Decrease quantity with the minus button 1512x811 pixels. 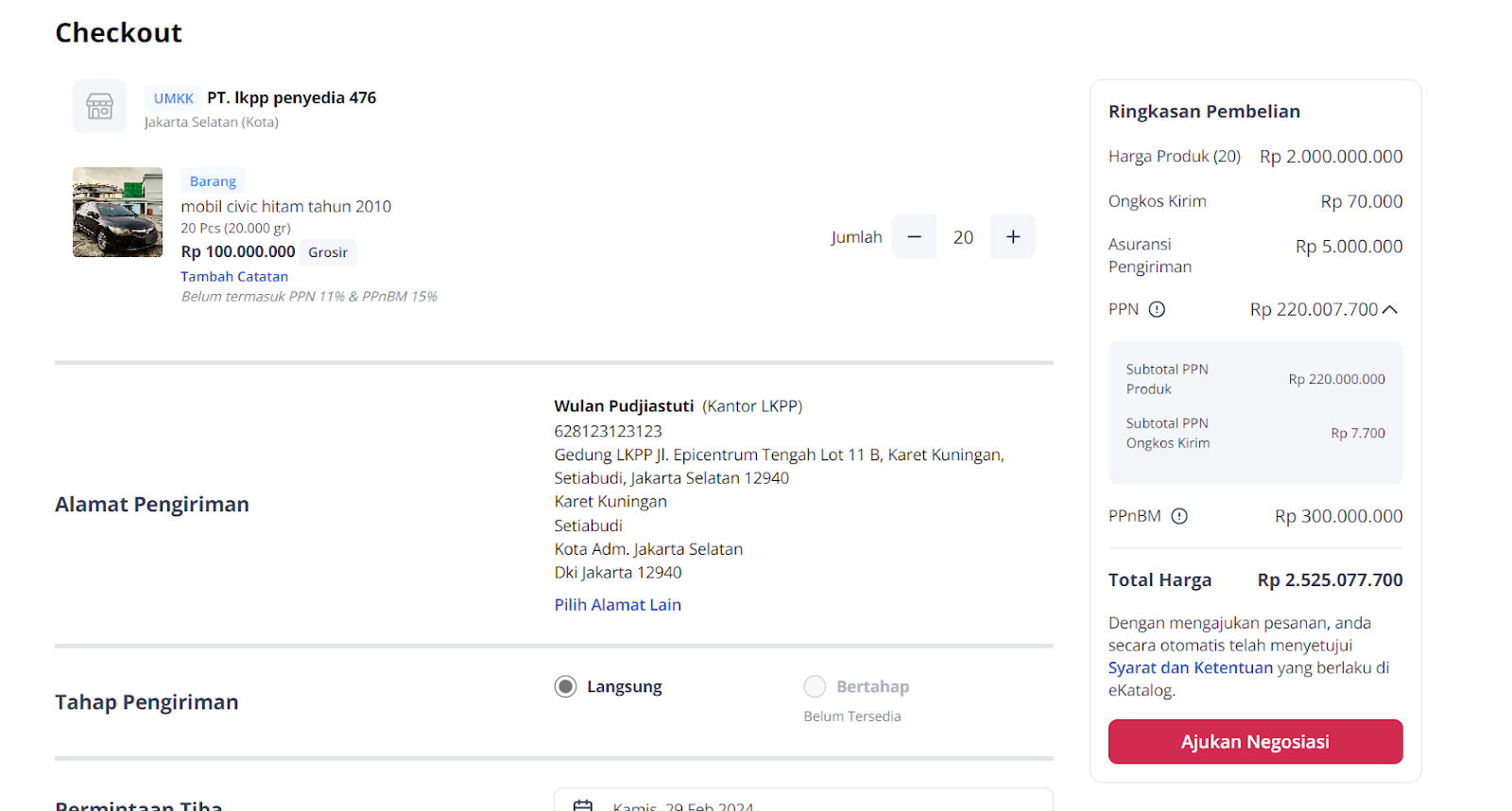coord(914,236)
